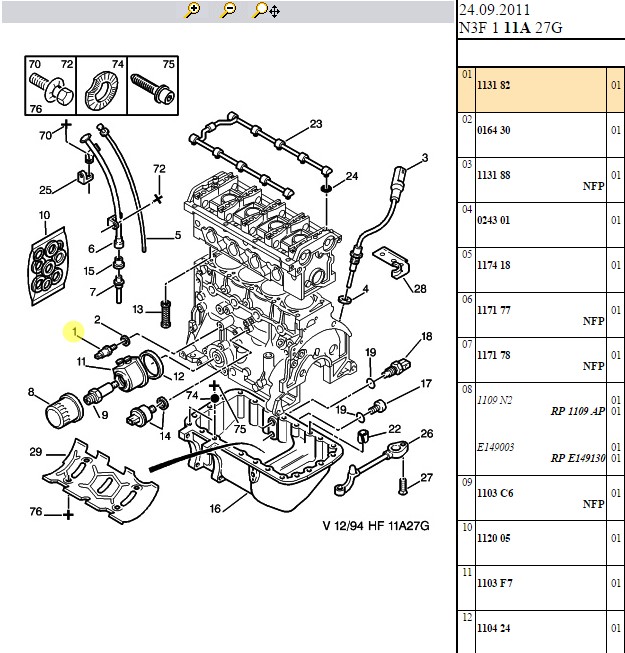The width and height of the screenshot is (625, 653).
Task: Select part number 1103 C6
Action: click(495, 493)
